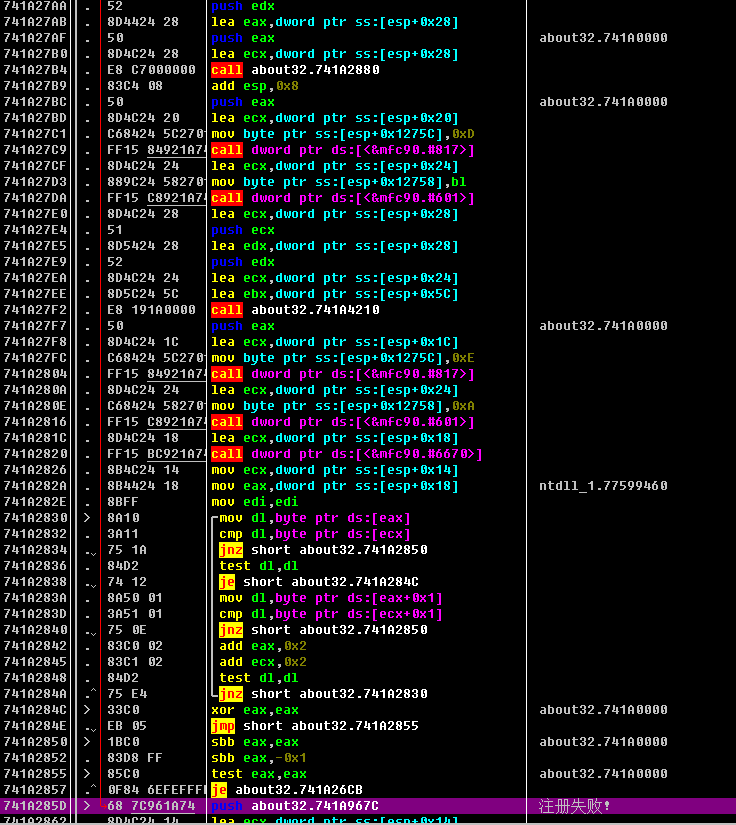Select hex bytes 'E8 C7000000'
This screenshot has width=736, height=825.
[151, 70]
